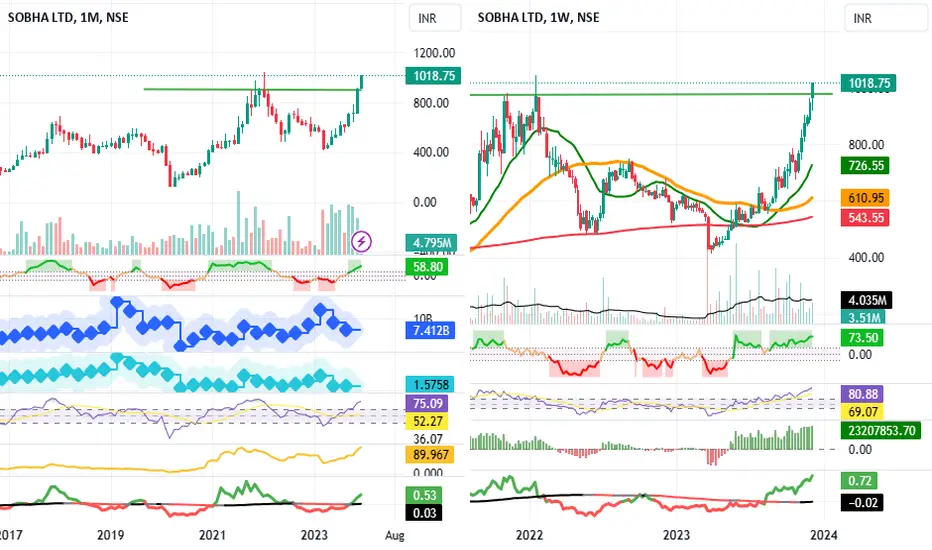This screenshot has height=550, width=932.
Task: Click the 2021 date on monthly time axis
Action: click(x=212, y=535)
